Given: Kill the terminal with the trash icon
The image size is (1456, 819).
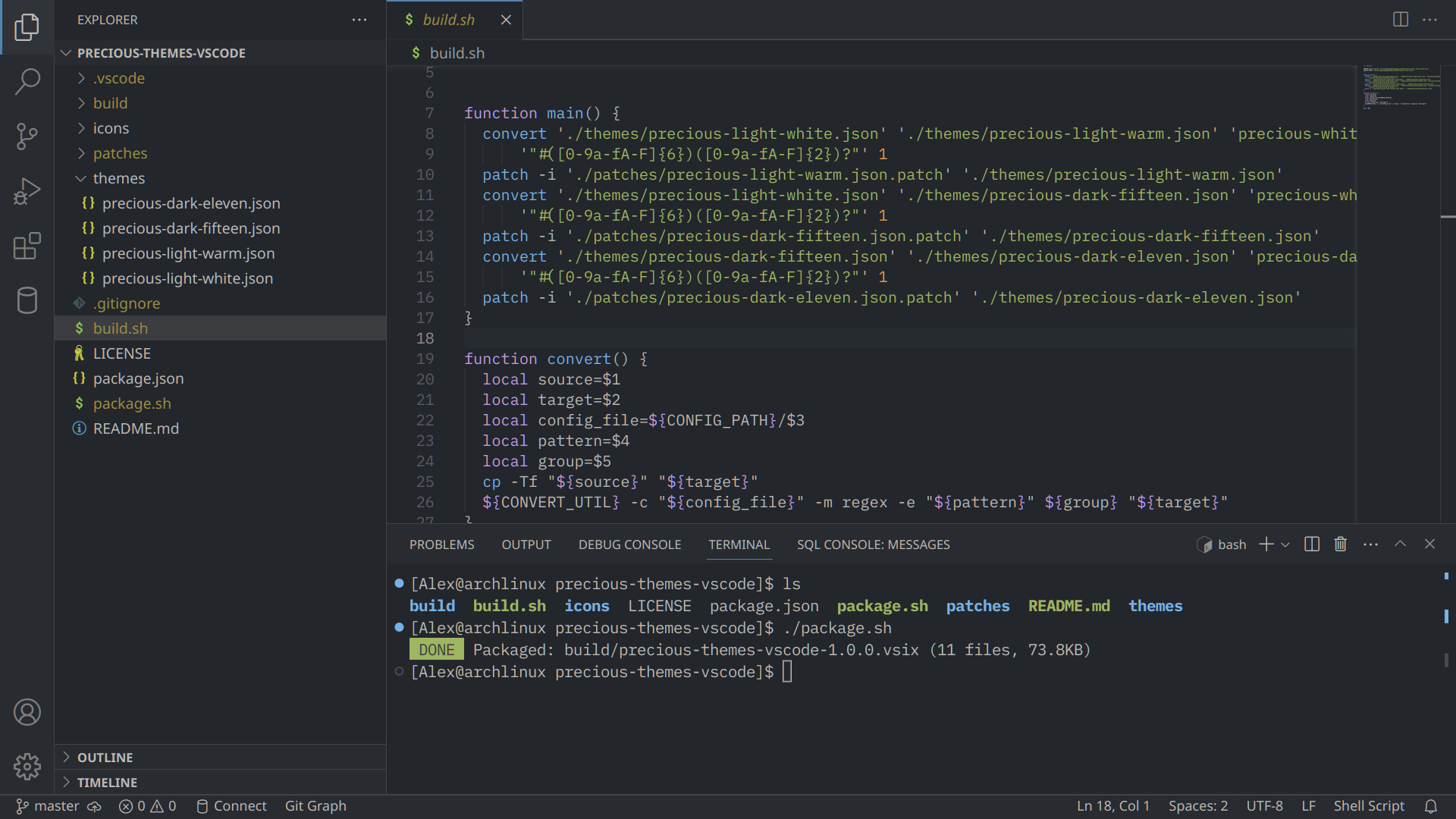Looking at the screenshot, I should (x=1340, y=544).
